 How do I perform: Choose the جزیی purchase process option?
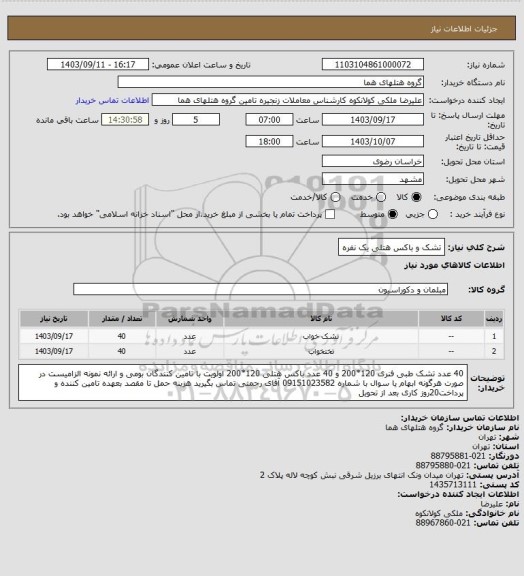(433, 214)
